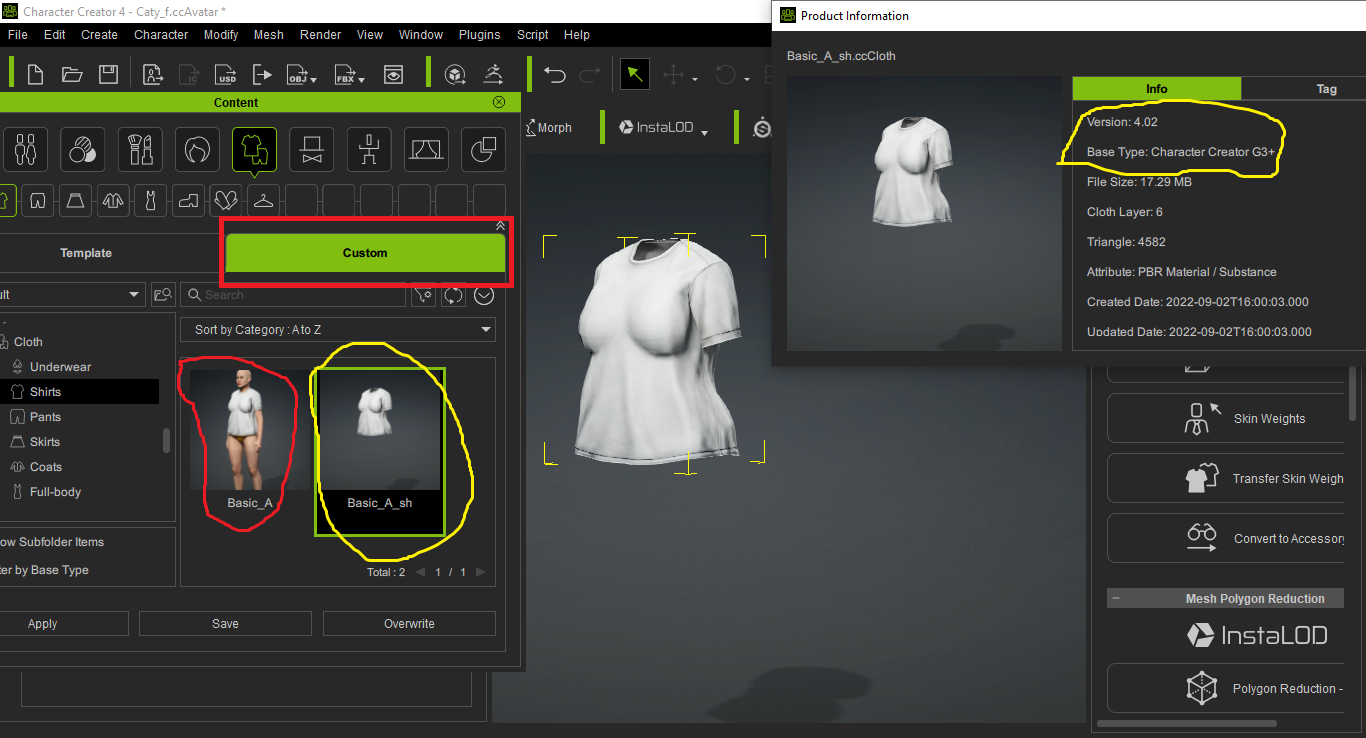The height and width of the screenshot is (738, 1366).
Task: Open the Makeup category in Content
Action: click(139, 150)
